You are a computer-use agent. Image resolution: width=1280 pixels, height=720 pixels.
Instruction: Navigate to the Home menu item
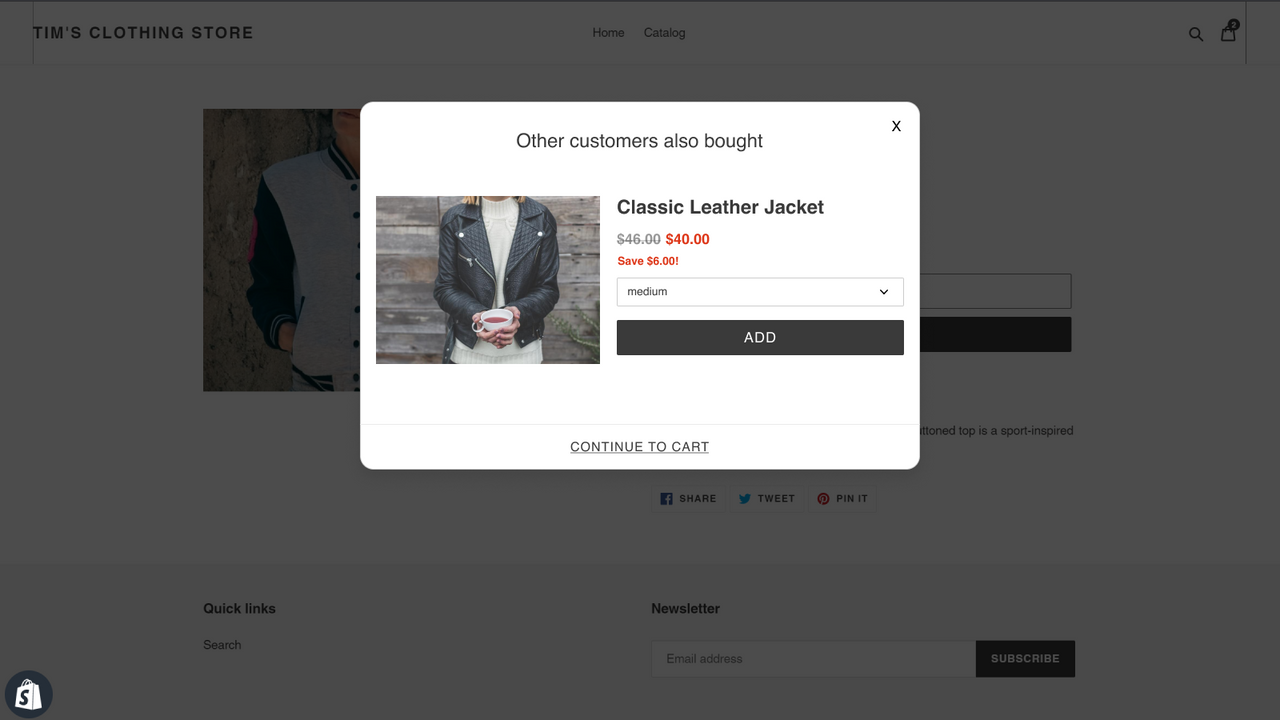(608, 32)
